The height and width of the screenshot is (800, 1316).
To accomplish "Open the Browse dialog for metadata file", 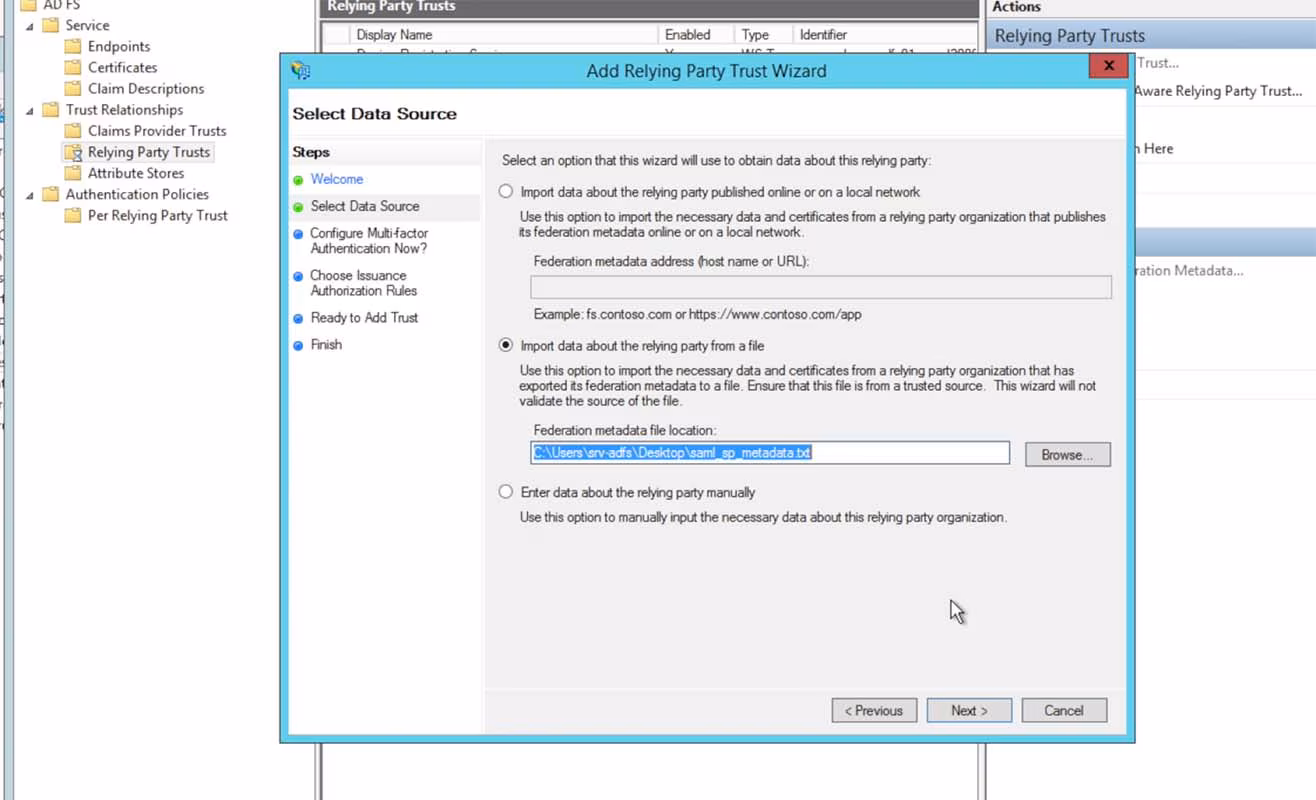I will point(1066,453).
